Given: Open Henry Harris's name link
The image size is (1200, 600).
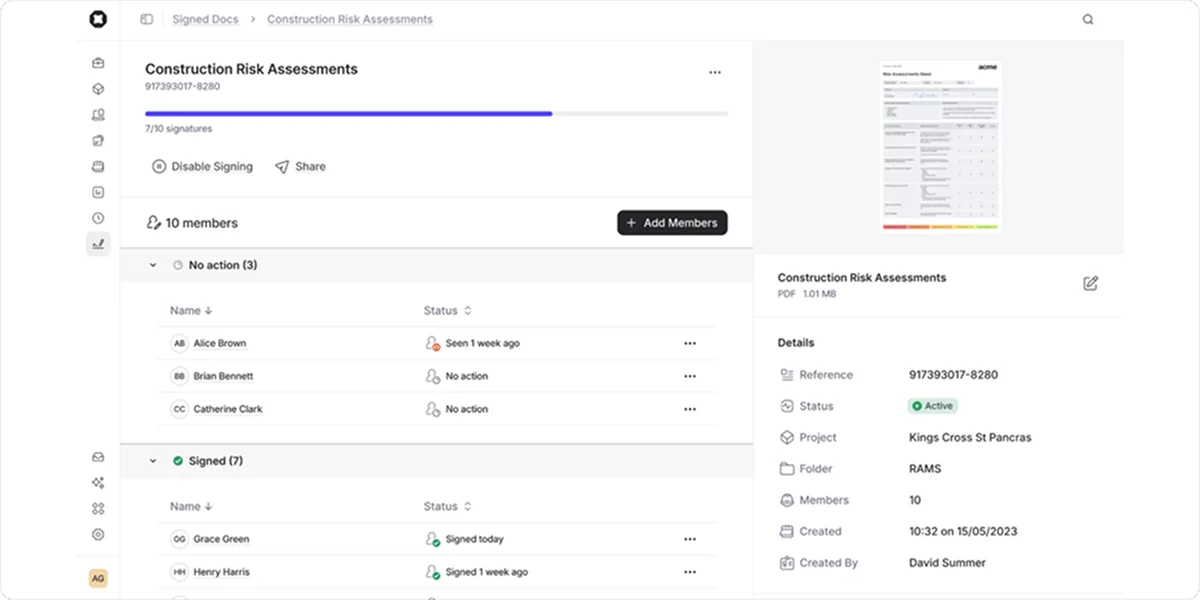Looking at the screenshot, I should (221, 572).
